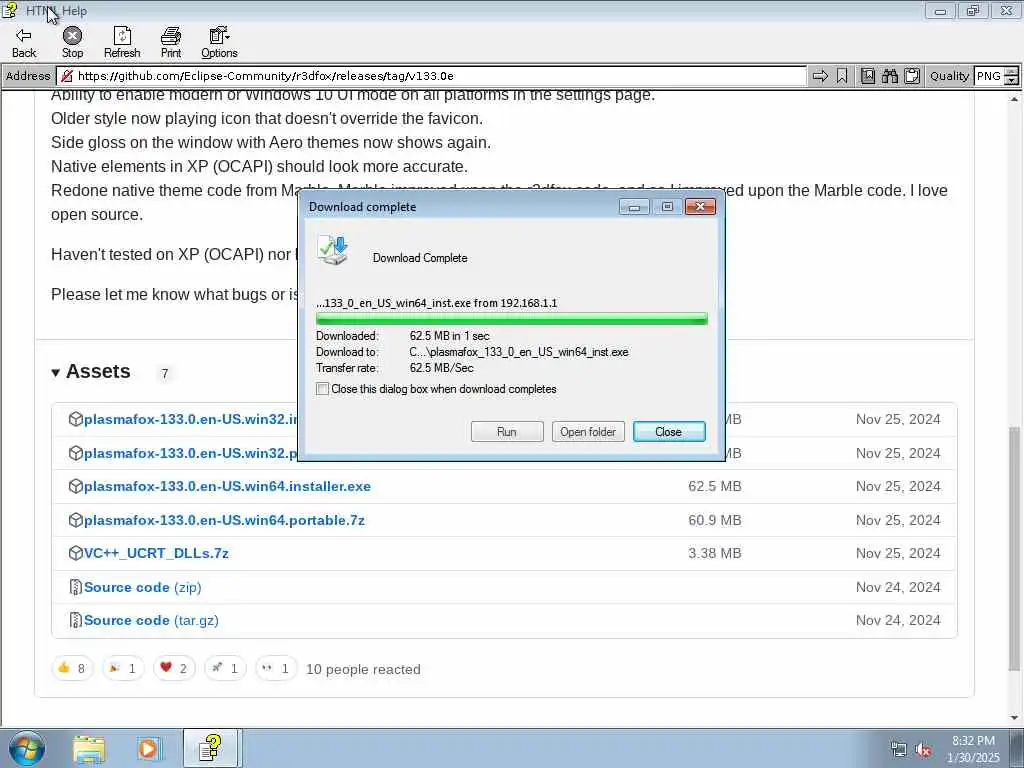1024x768 pixels.
Task: Collapse the Assets section triangle
Action: pos(56,373)
